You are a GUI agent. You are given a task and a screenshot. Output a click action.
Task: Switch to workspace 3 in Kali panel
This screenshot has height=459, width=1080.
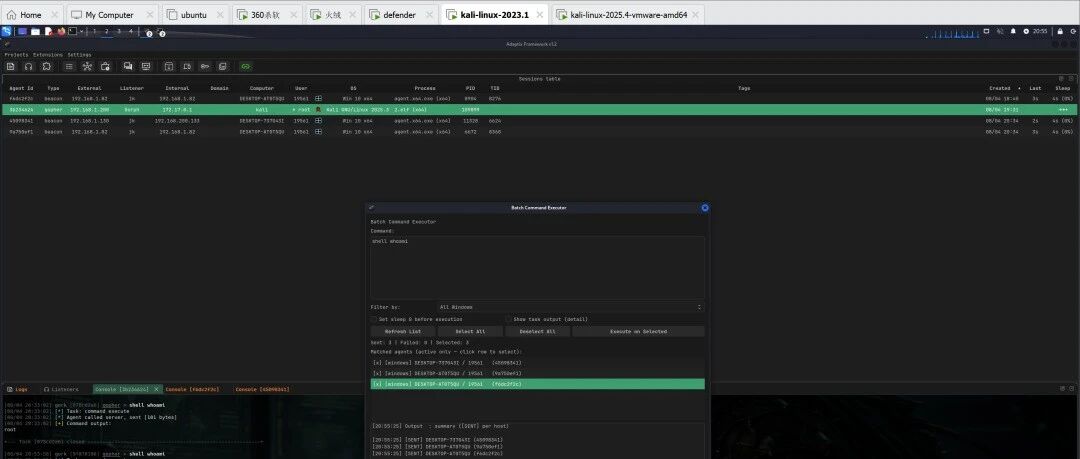119,31
